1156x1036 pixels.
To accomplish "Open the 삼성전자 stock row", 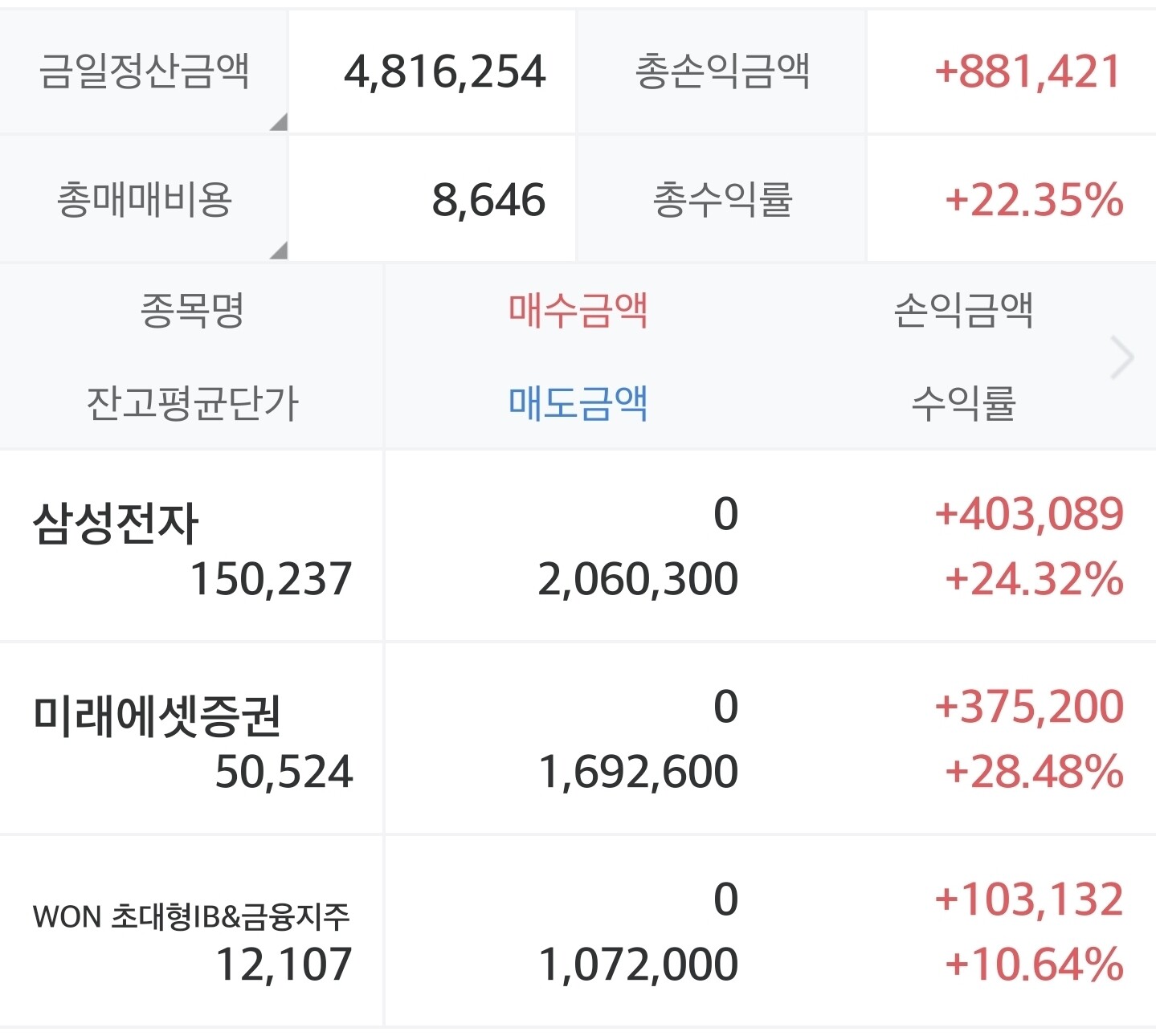I will point(116,524).
